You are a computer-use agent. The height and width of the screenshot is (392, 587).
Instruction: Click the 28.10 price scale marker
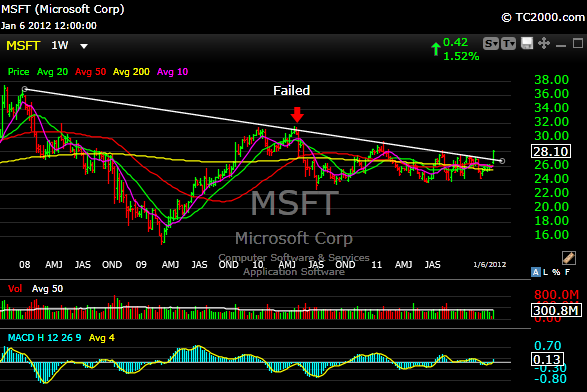coord(551,151)
